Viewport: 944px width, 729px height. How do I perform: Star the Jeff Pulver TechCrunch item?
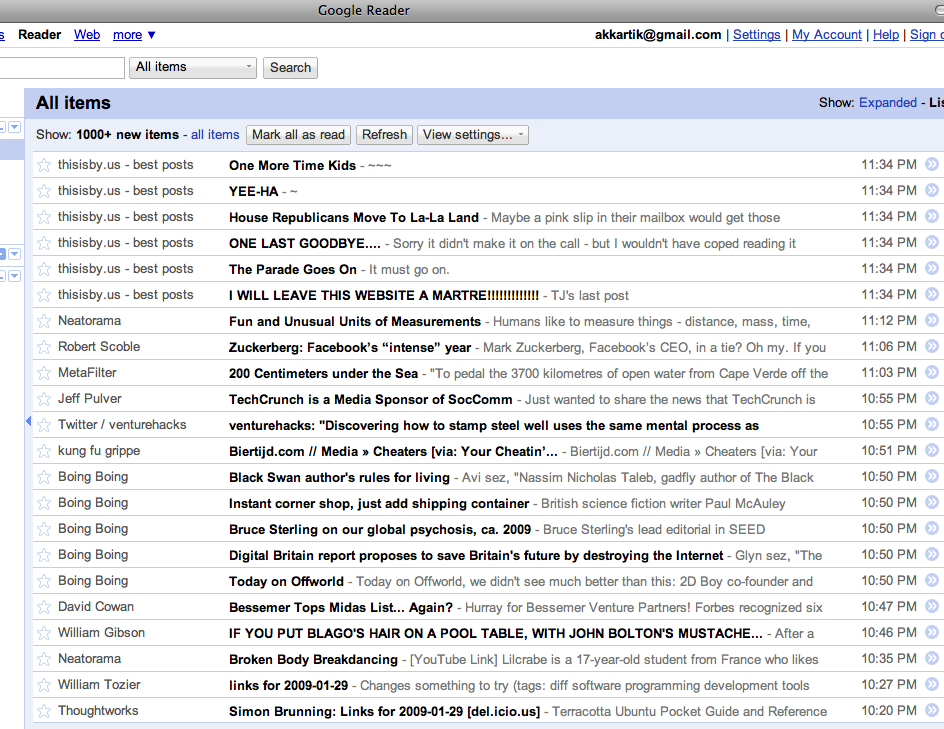click(x=44, y=399)
